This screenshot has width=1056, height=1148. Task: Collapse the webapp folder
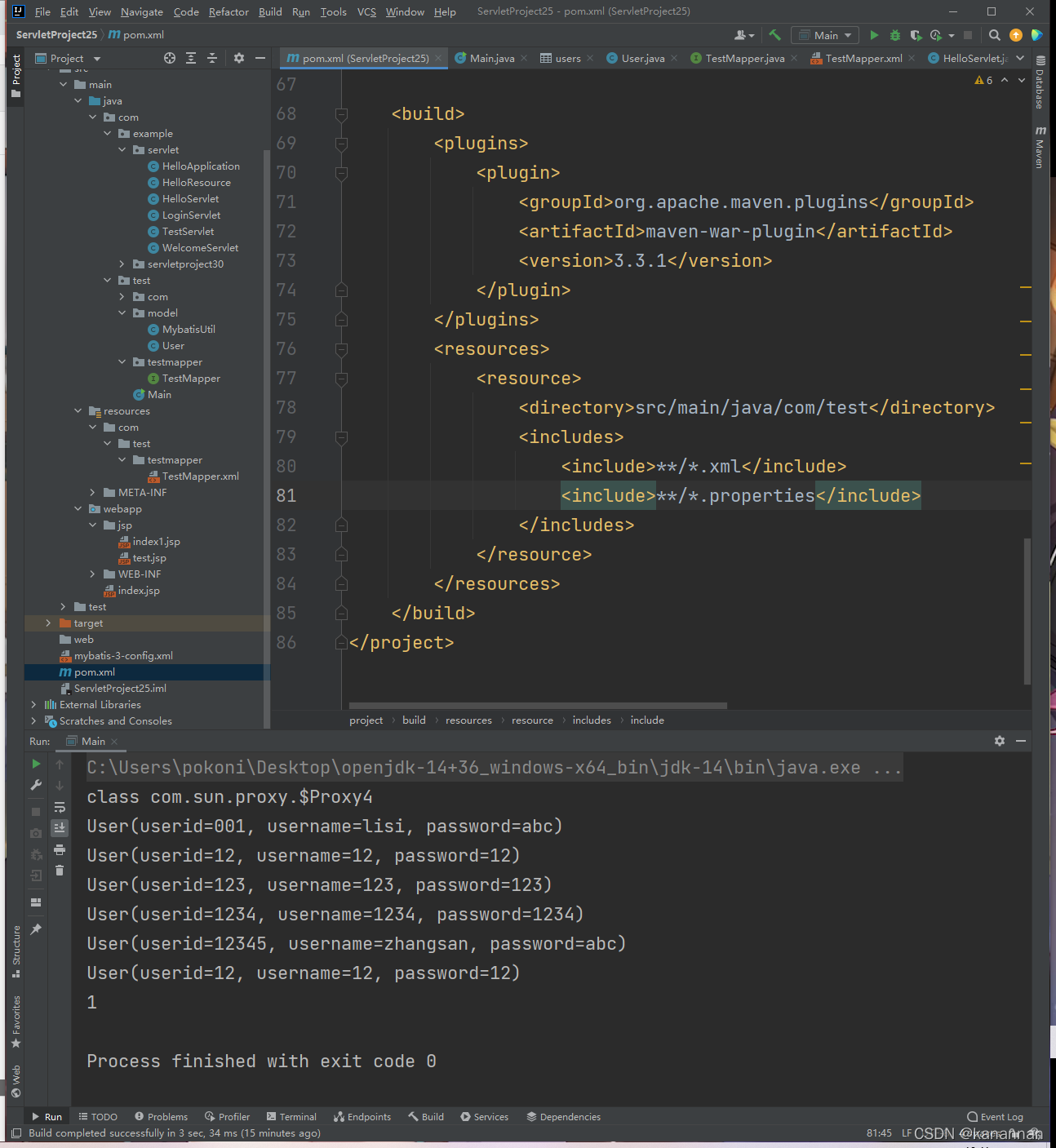click(78, 509)
